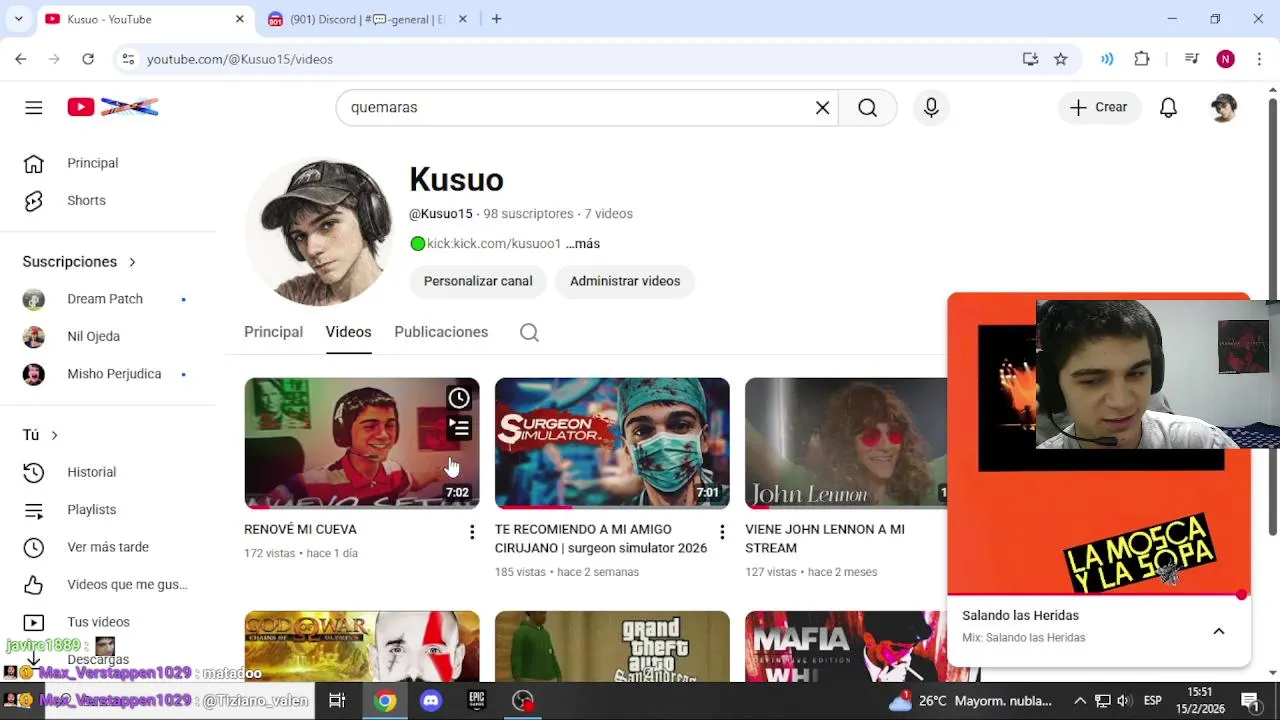The width and height of the screenshot is (1280, 720).
Task: Click the search magnifier button
Action: click(867, 107)
